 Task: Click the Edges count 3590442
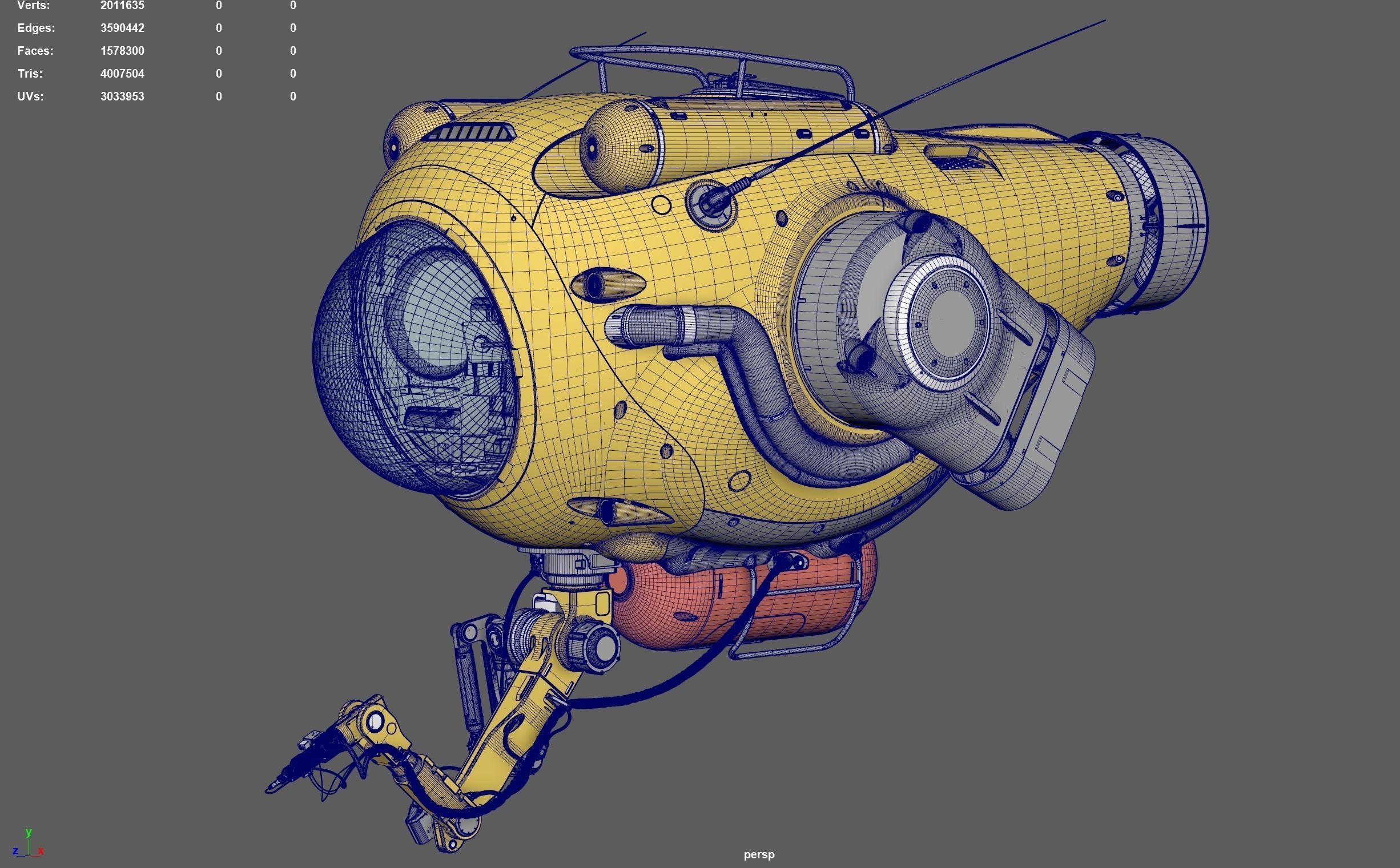click(122, 28)
